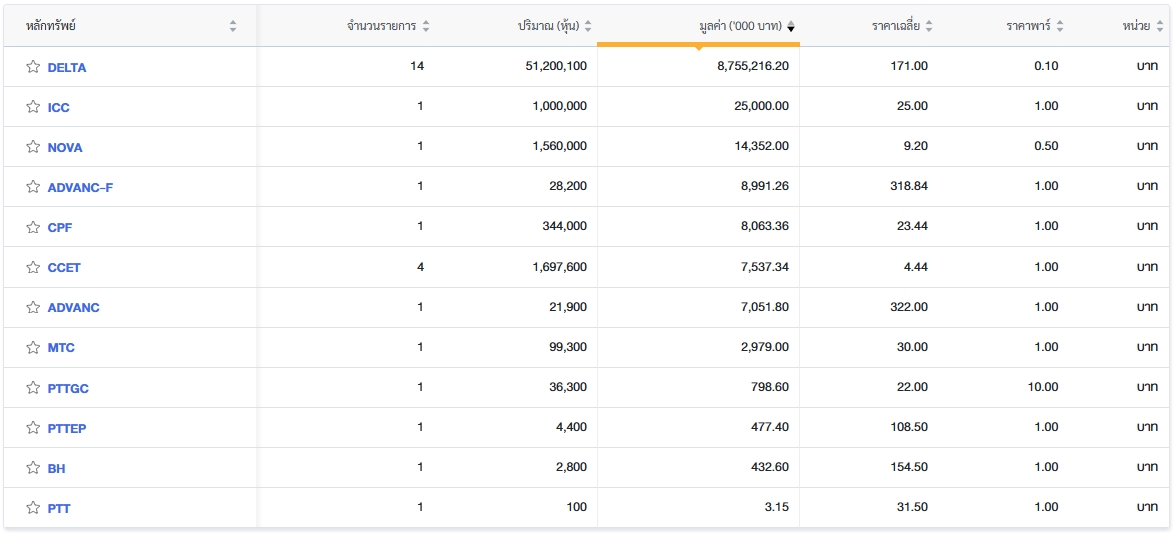
Task: Add NOVA to favorites with star
Action: point(33,147)
